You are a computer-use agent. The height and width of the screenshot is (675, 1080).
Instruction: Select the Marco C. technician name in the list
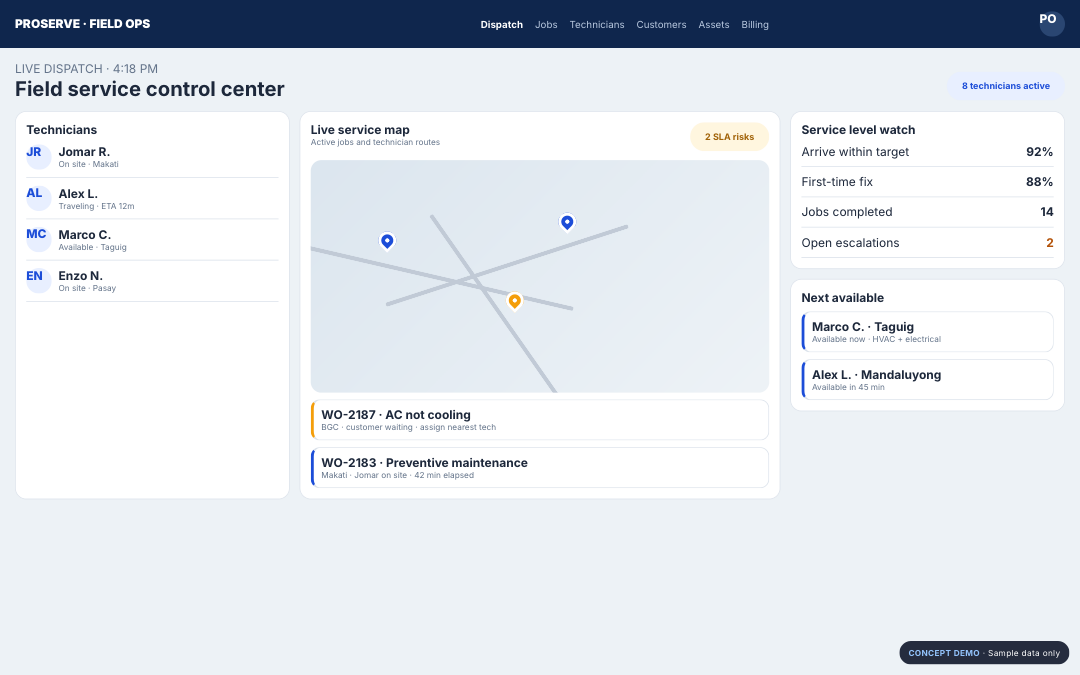[x=85, y=235]
